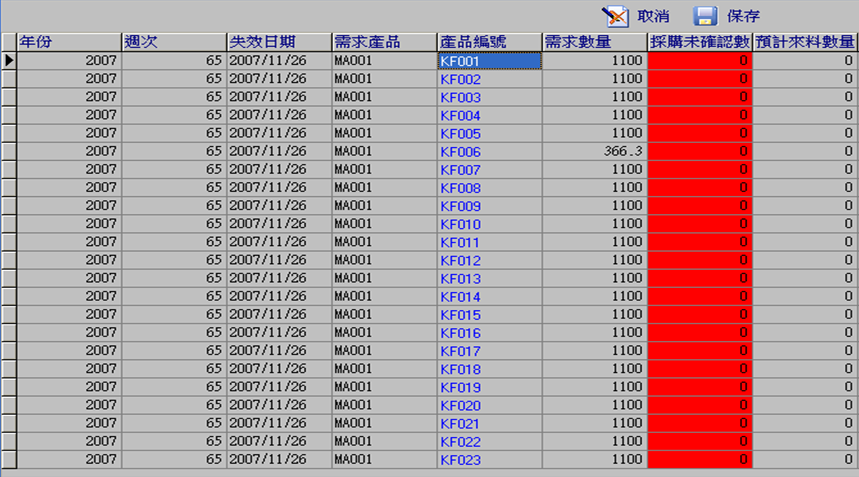Click the year 2007 cell in KF022 row
Viewport: 859px width, 477px height.
(x=69, y=441)
